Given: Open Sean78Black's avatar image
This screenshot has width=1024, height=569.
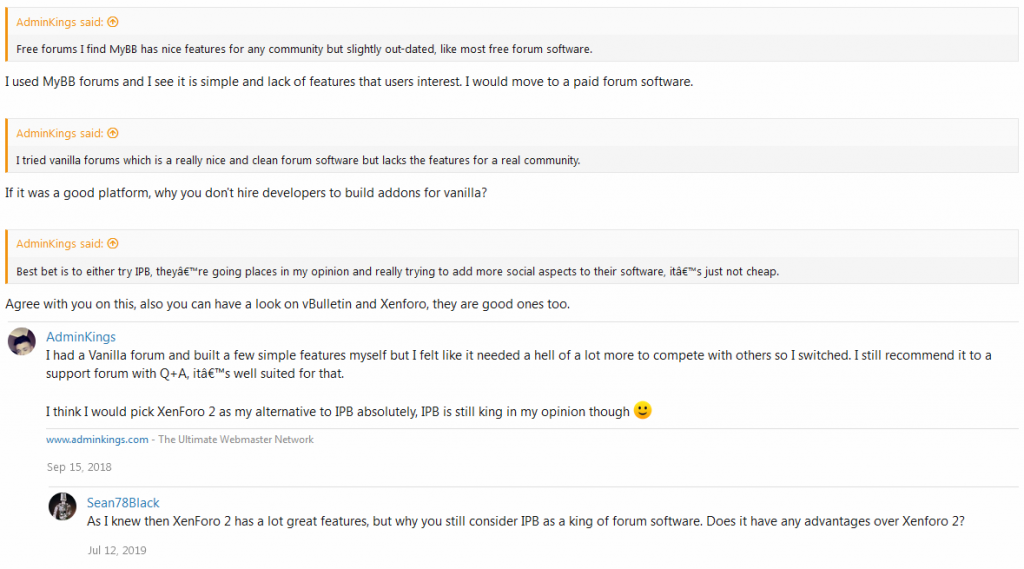Looking at the screenshot, I should [63, 506].
